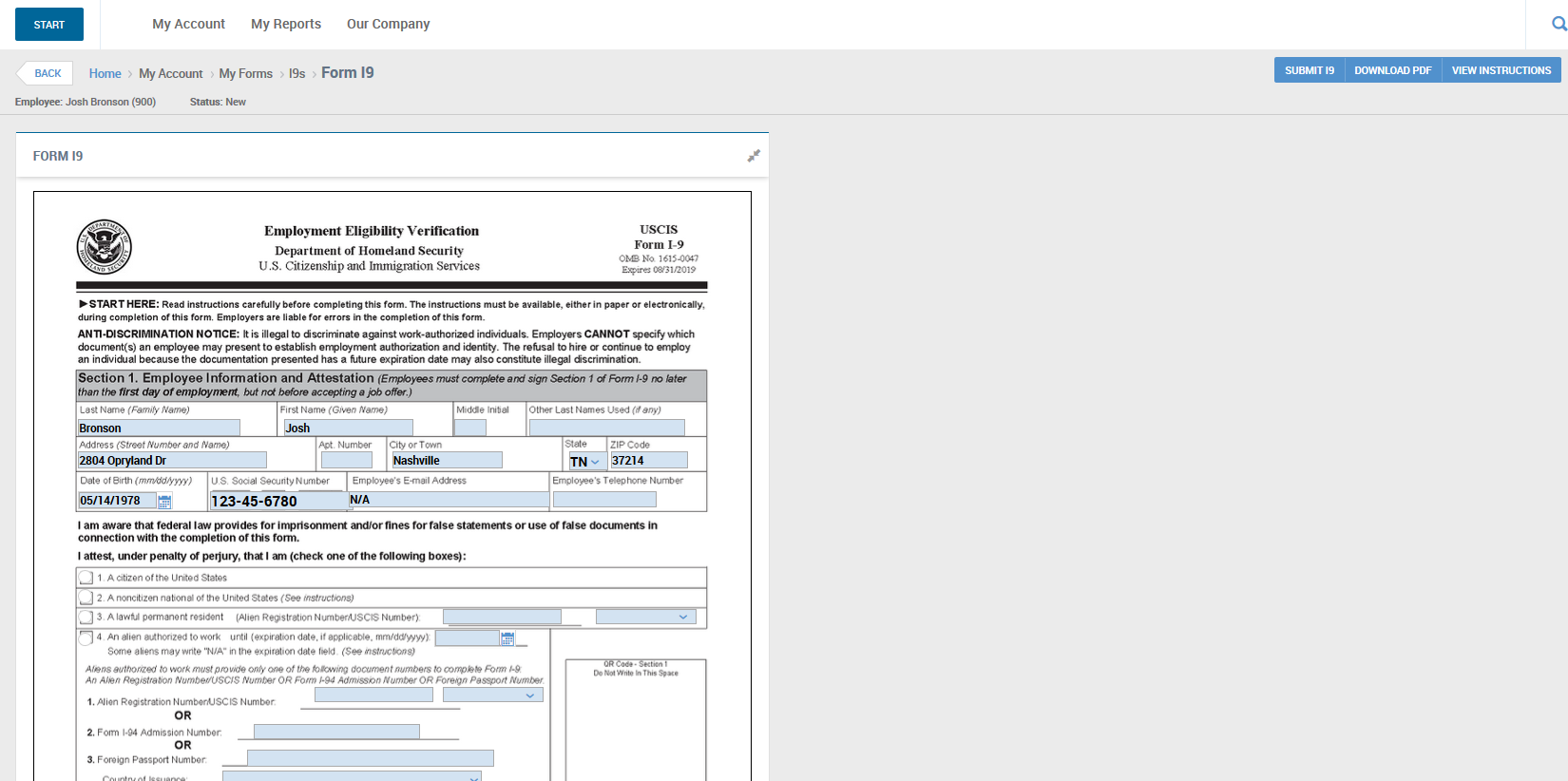Click the search magnifier icon
The height and width of the screenshot is (781, 1568).
coord(1558,24)
